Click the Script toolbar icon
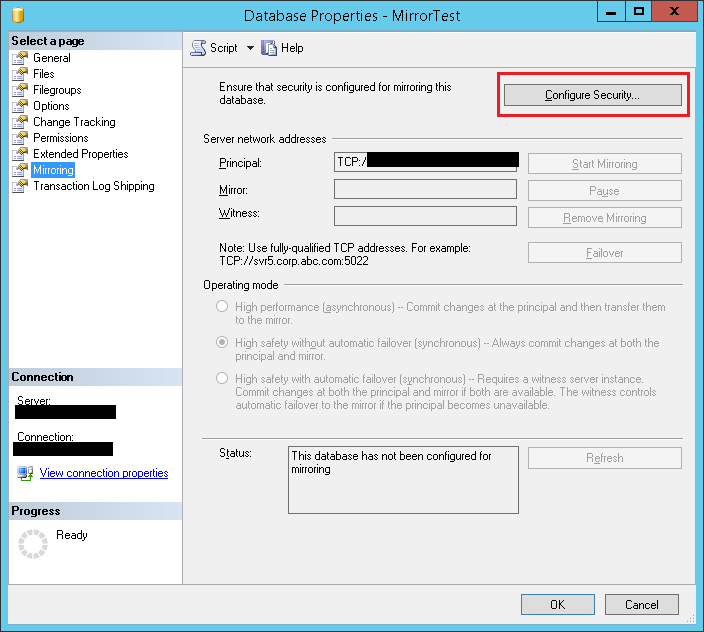The height and width of the screenshot is (632, 704). tap(198, 48)
